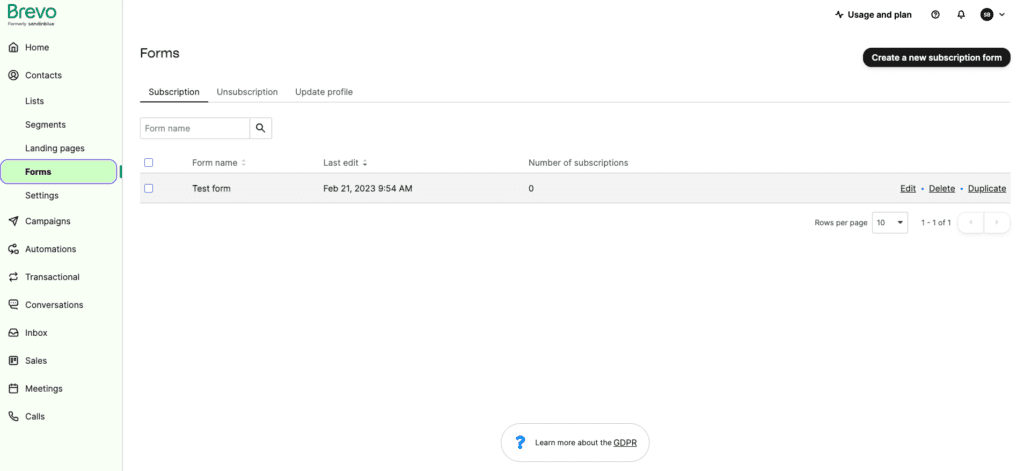The height and width of the screenshot is (471, 1024).
Task: Click the Sales board icon
Action: point(13,361)
